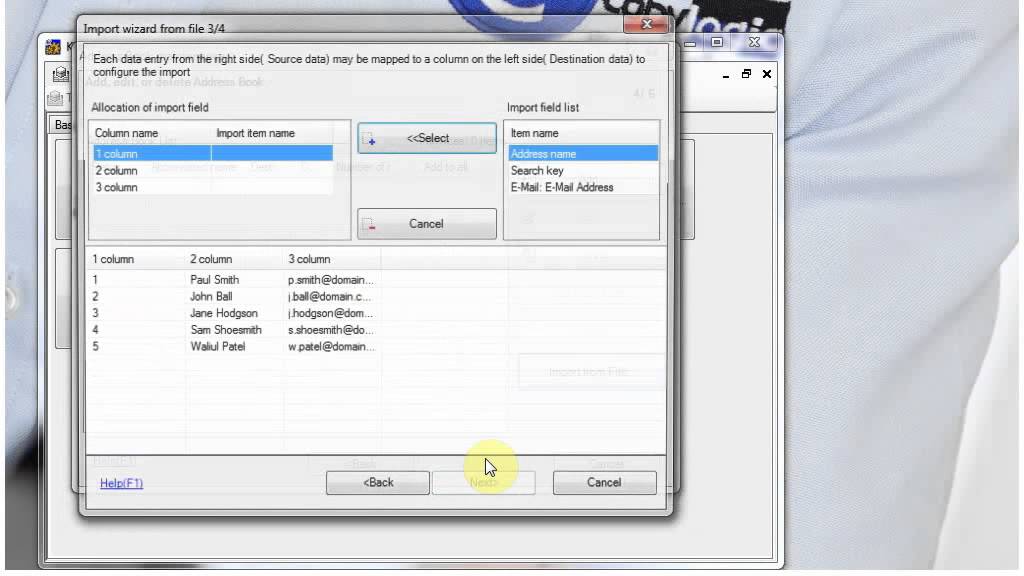Screen dimensions: 1024x576
Task: Click the <Back button
Action: tap(377, 483)
